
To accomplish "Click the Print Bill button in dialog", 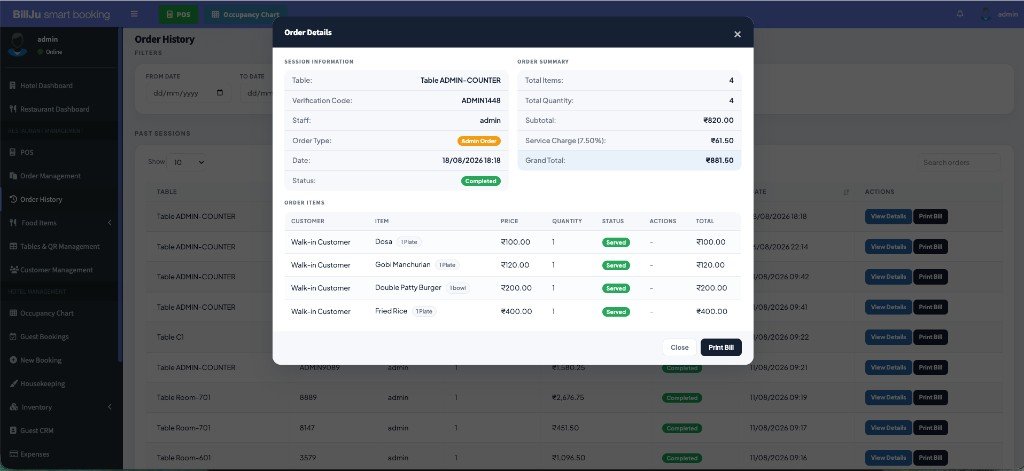I will [x=721, y=348].
